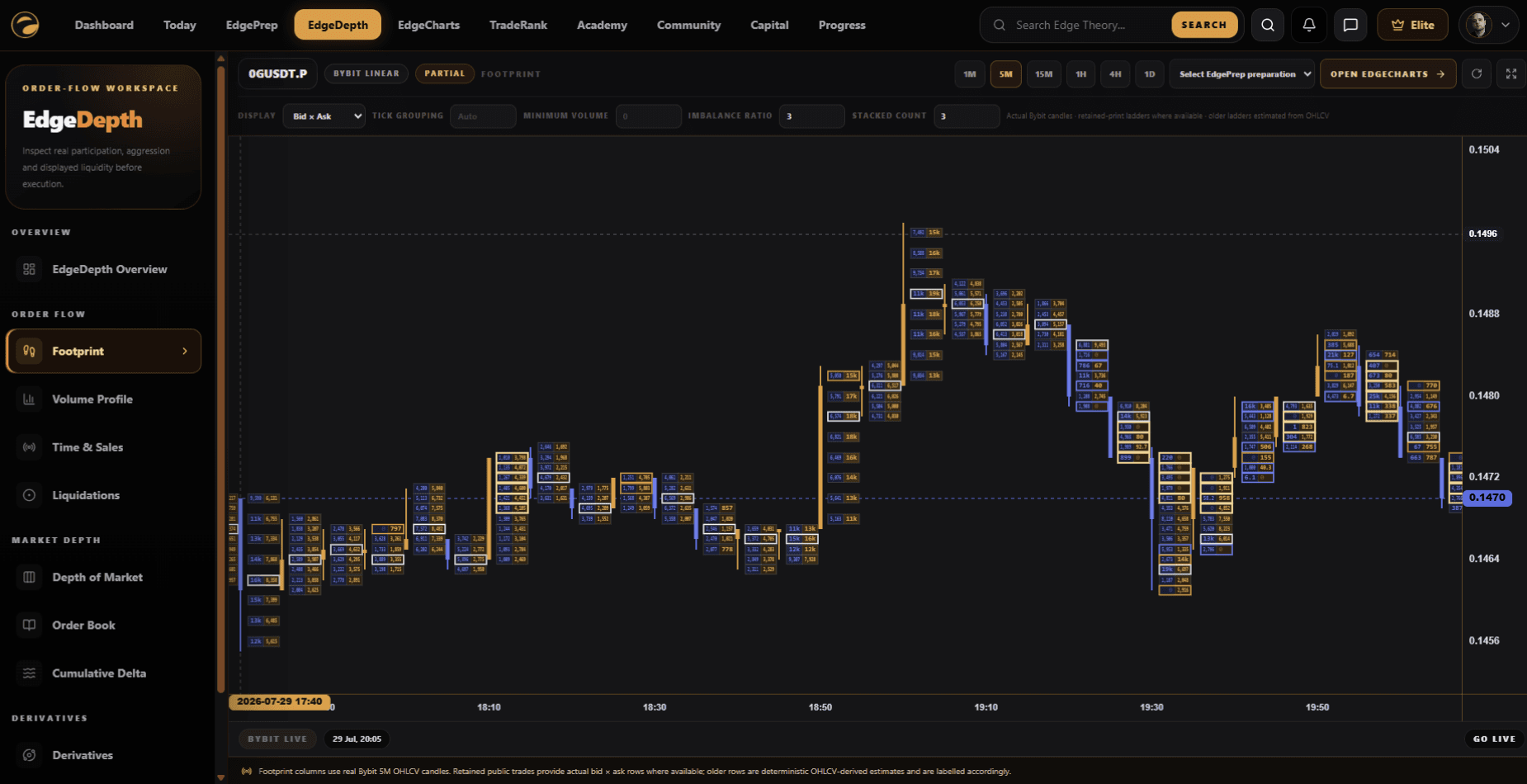1527x784 pixels.
Task: Click the Tick Grouping input
Action: [483, 116]
